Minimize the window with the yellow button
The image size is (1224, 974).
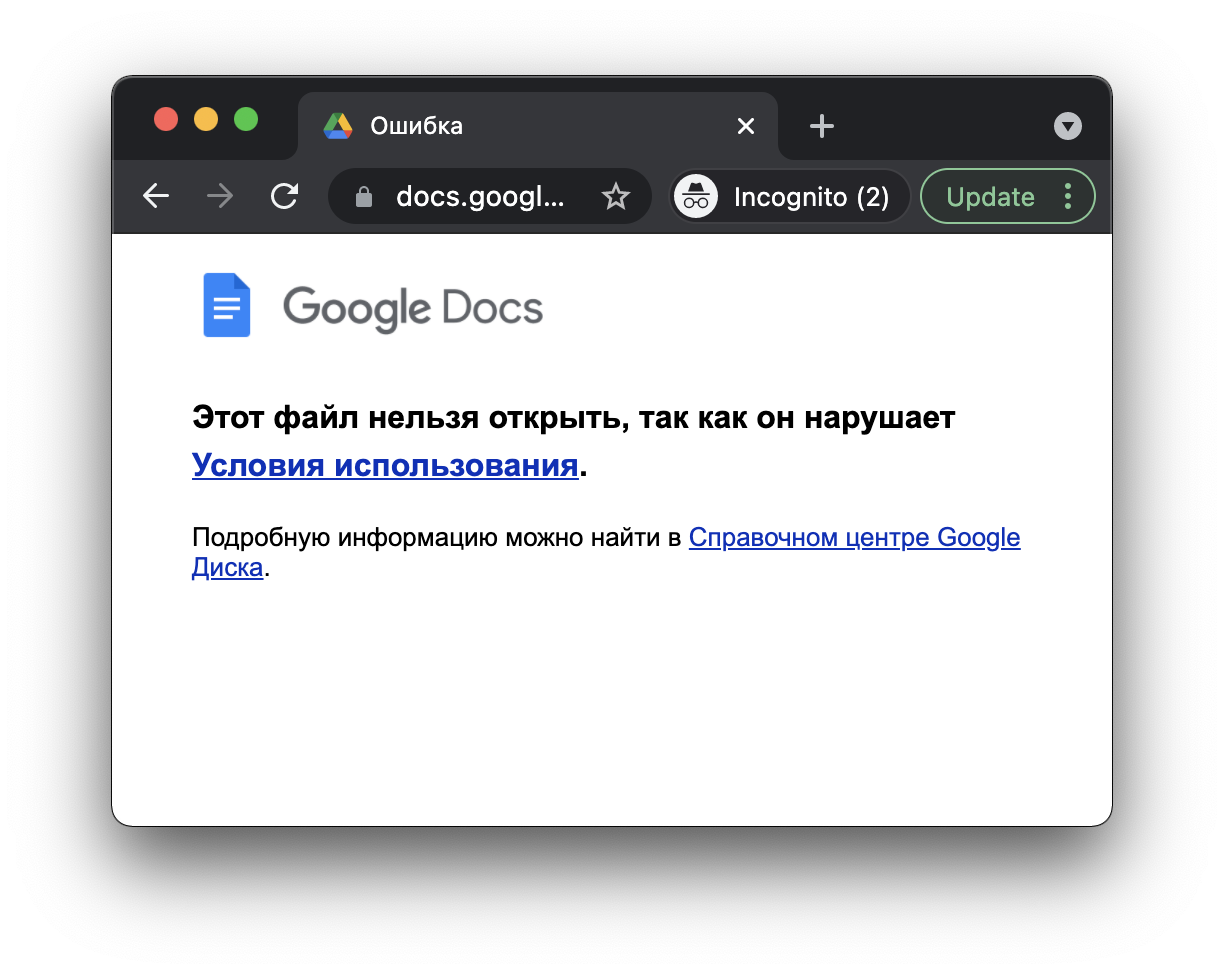(206, 120)
